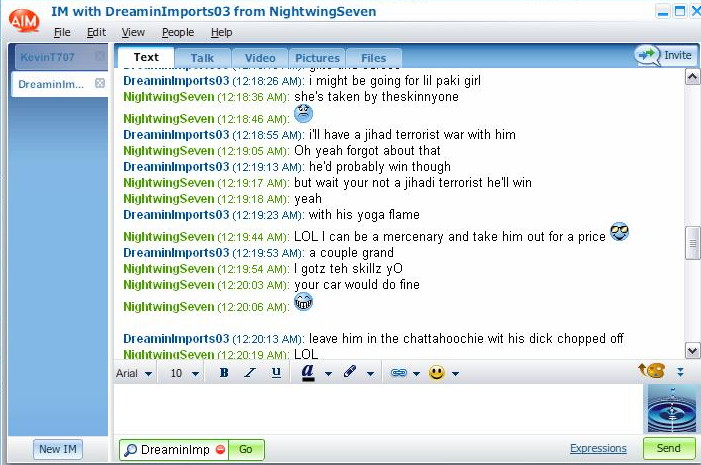
Task: Close the DreaminIm... conversation tab
Action: pyautogui.click(x=100, y=83)
